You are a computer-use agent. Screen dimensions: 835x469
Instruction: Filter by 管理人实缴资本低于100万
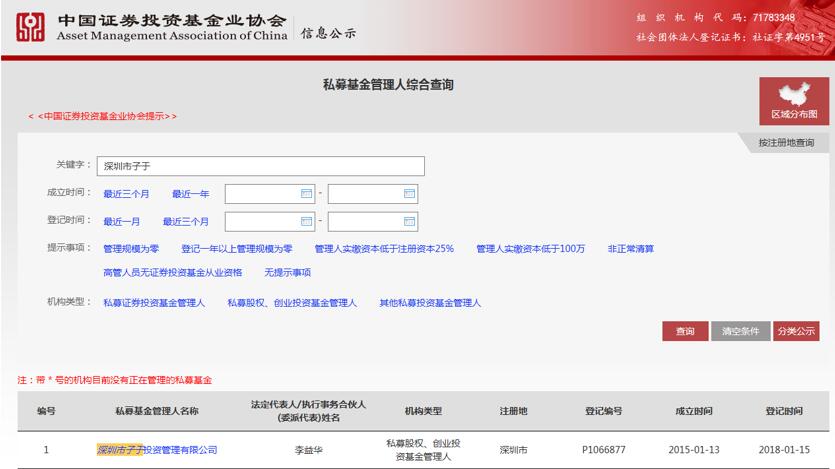(x=530, y=249)
